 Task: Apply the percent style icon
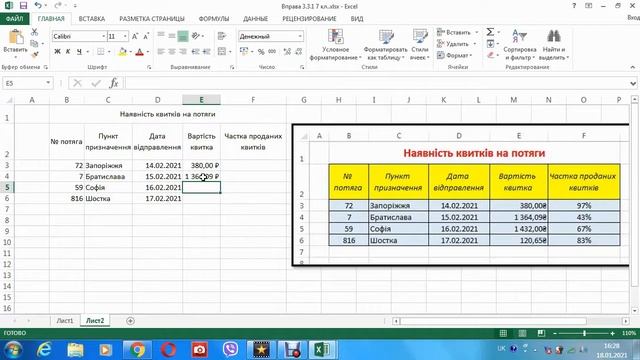click(261, 51)
